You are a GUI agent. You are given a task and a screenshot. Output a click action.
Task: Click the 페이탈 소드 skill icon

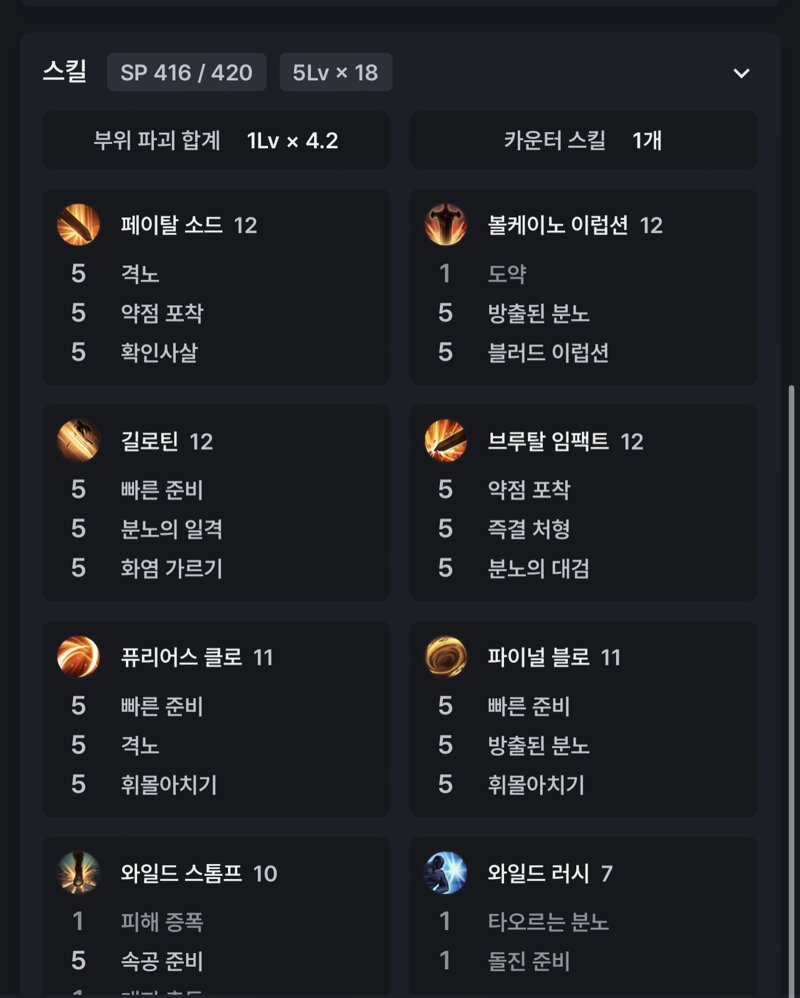tap(78, 225)
